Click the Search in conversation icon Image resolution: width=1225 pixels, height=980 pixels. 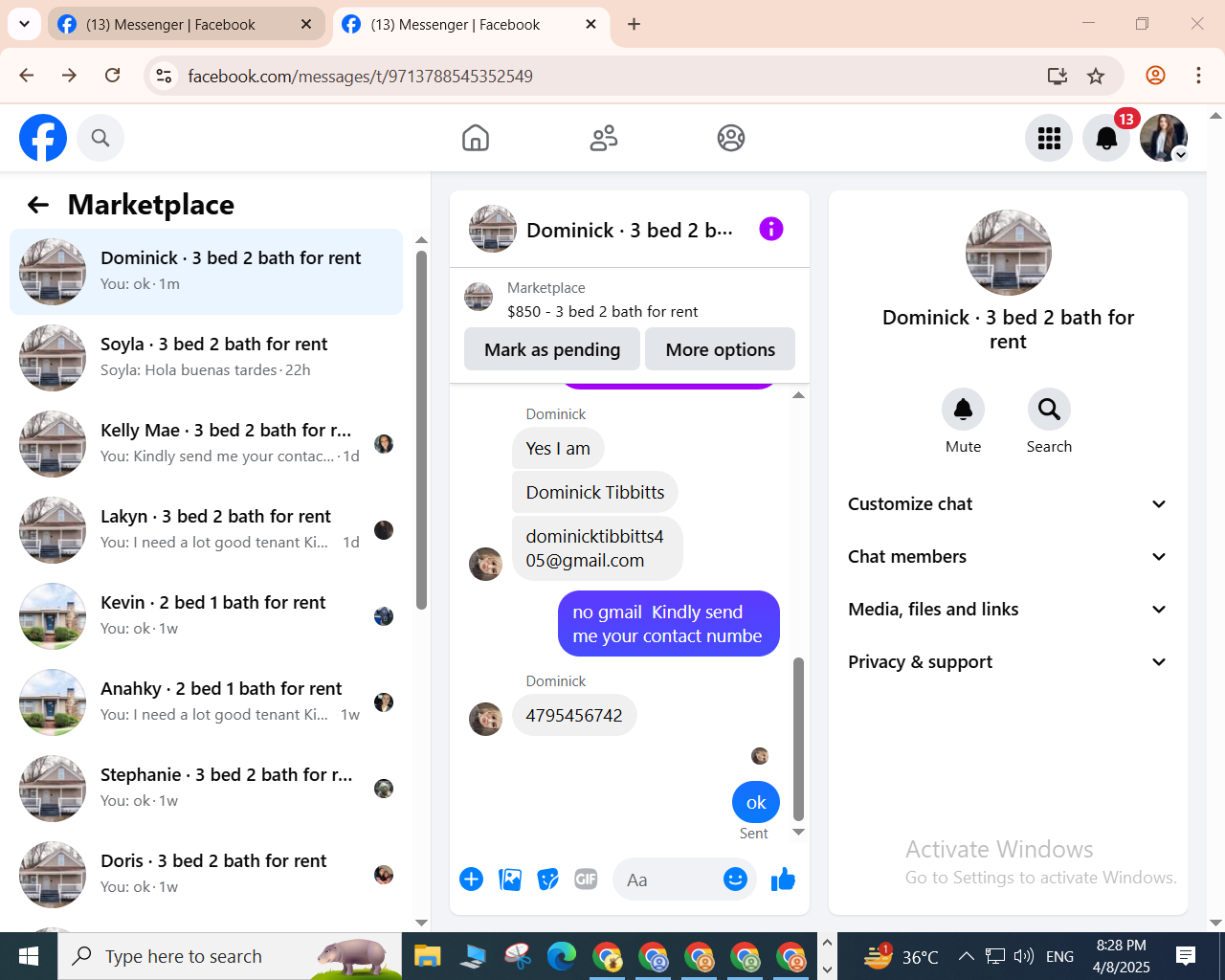tap(1049, 410)
